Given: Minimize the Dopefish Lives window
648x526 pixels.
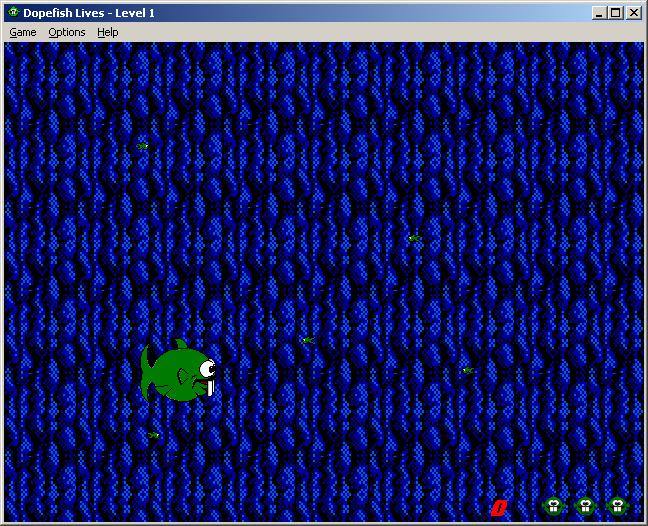Looking at the screenshot, I should [x=598, y=13].
